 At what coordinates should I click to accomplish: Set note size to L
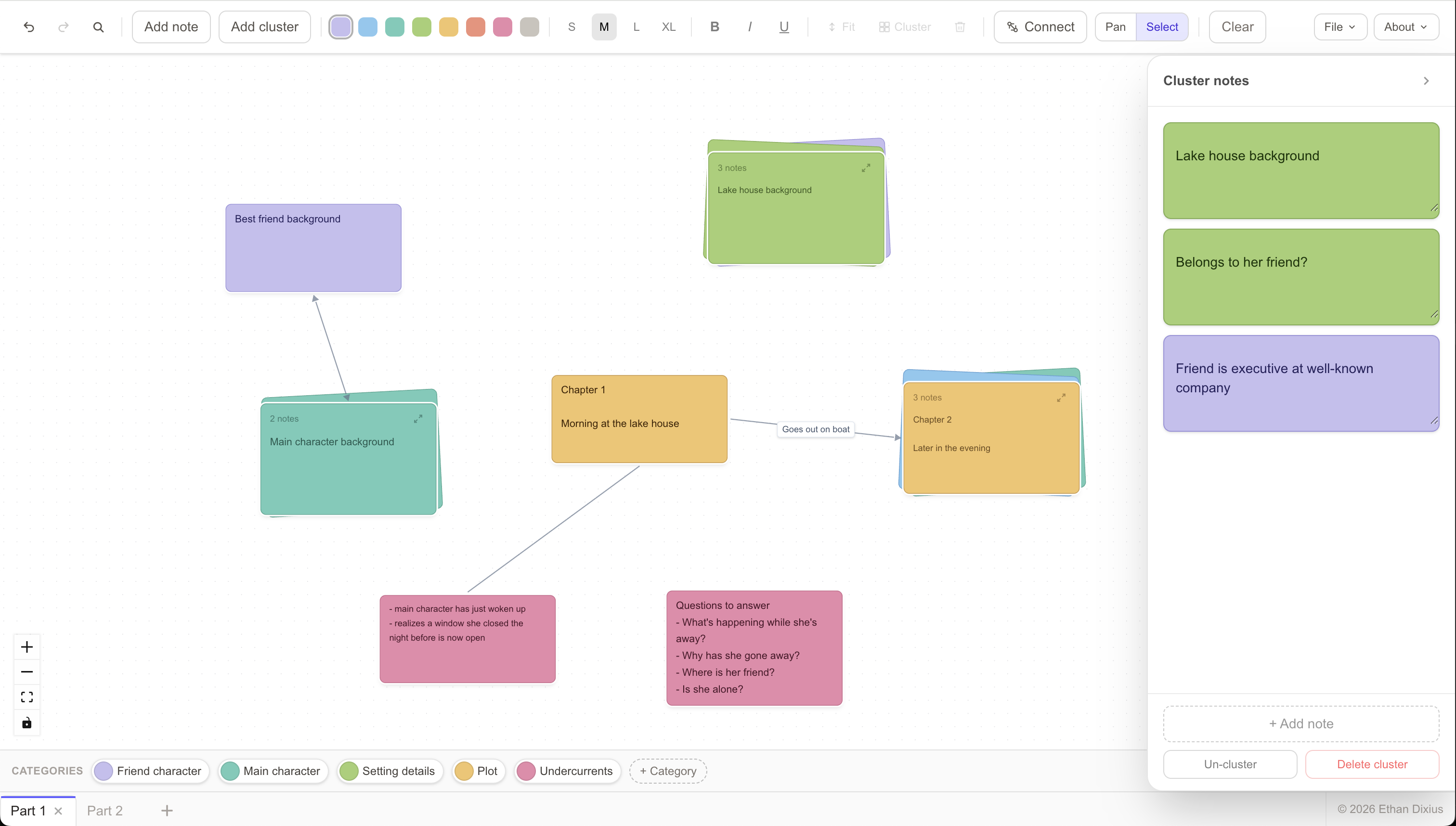coord(636,26)
